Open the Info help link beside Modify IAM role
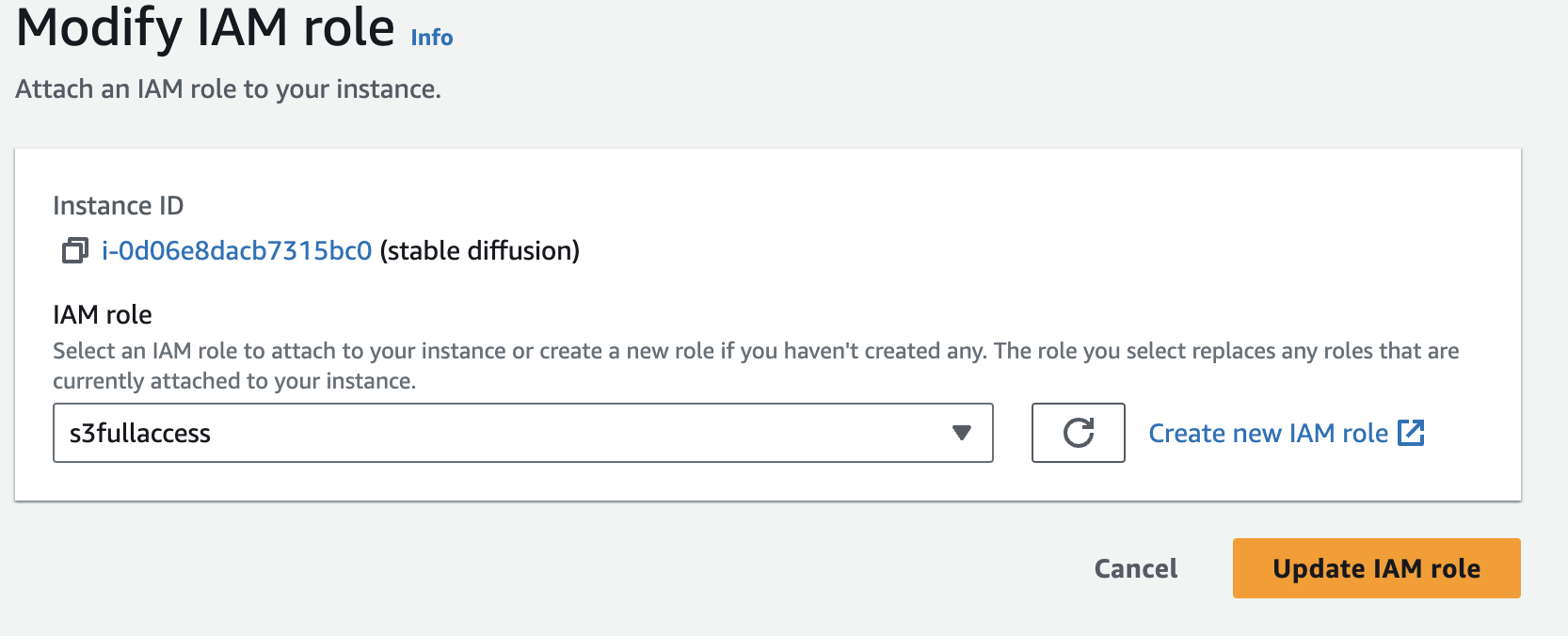The height and width of the screenshot is (636, 1568). (431, 38)
